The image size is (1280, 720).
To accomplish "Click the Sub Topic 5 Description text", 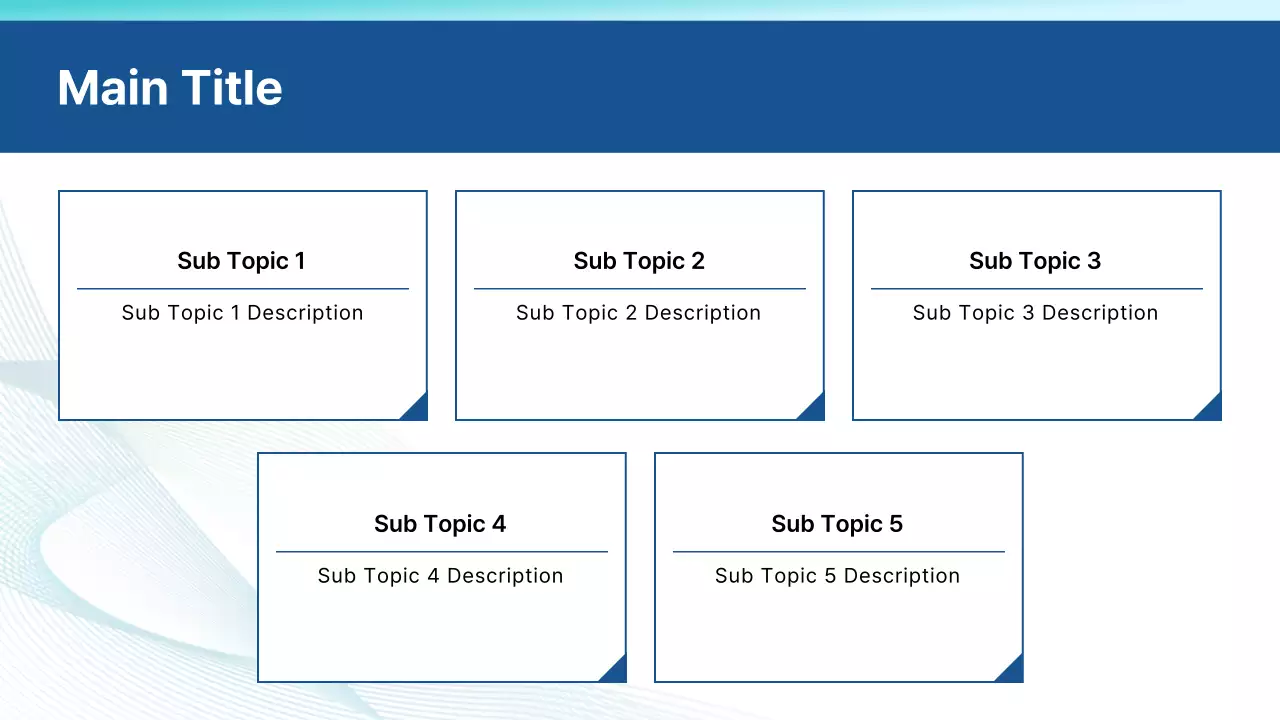I will tap(837, 576).
